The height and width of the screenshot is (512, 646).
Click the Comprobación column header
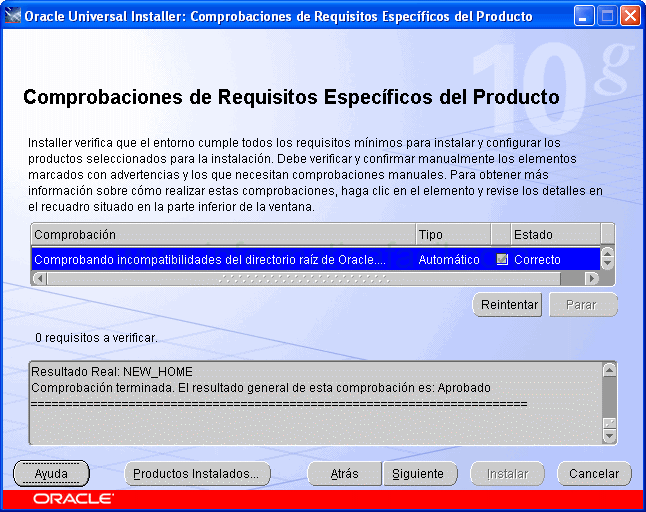pyautogui.click(x=223, y=234)
